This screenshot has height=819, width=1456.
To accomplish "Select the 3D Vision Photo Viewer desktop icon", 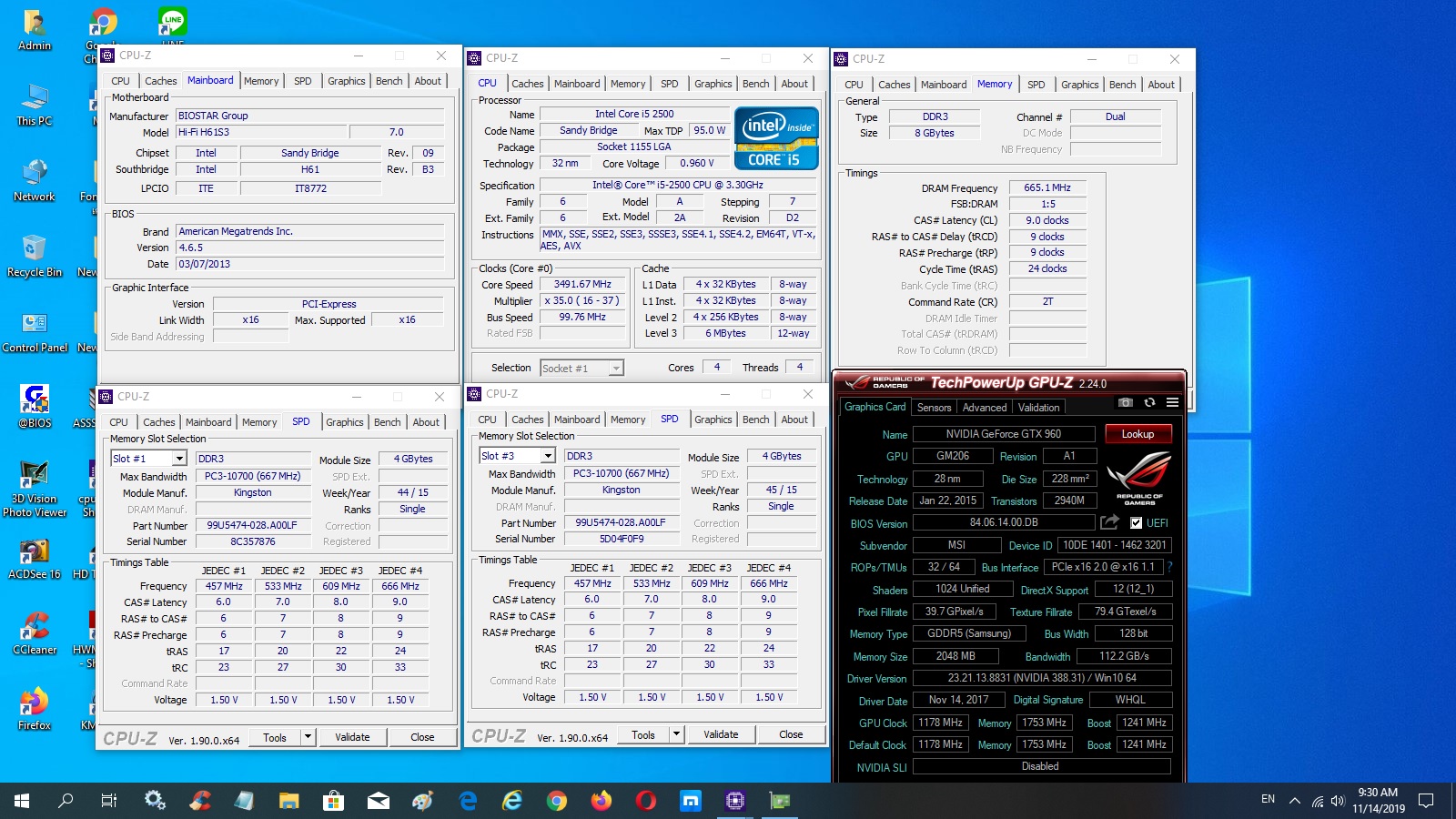I will click(x=35, y=490).
